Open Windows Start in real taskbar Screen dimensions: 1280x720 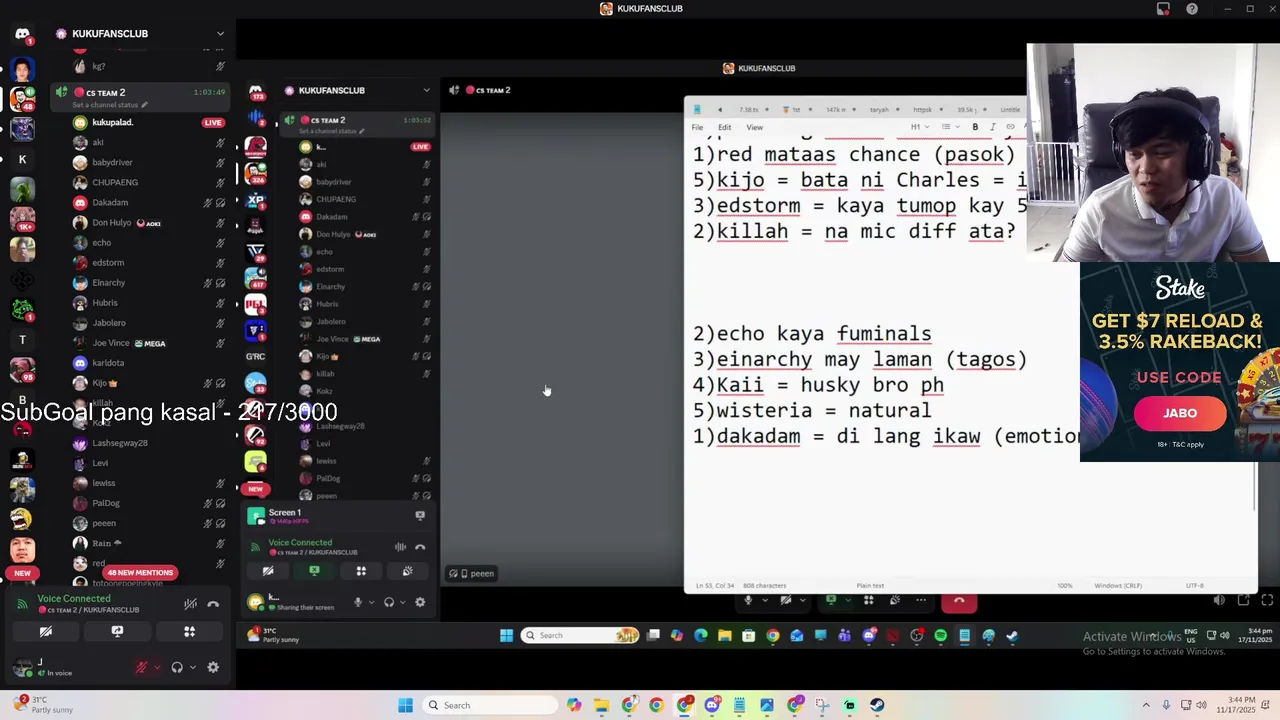click(405, 705)
